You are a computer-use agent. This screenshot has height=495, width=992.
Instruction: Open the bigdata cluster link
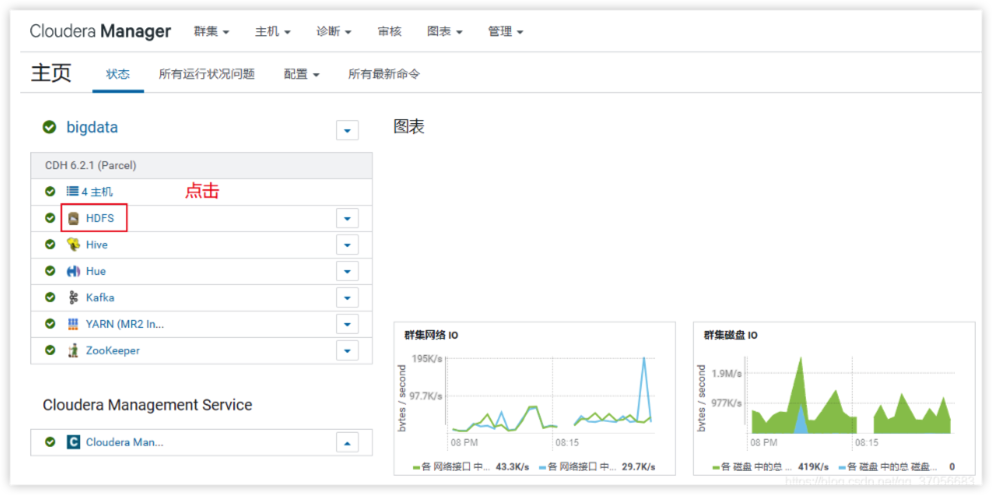[92, 128]
